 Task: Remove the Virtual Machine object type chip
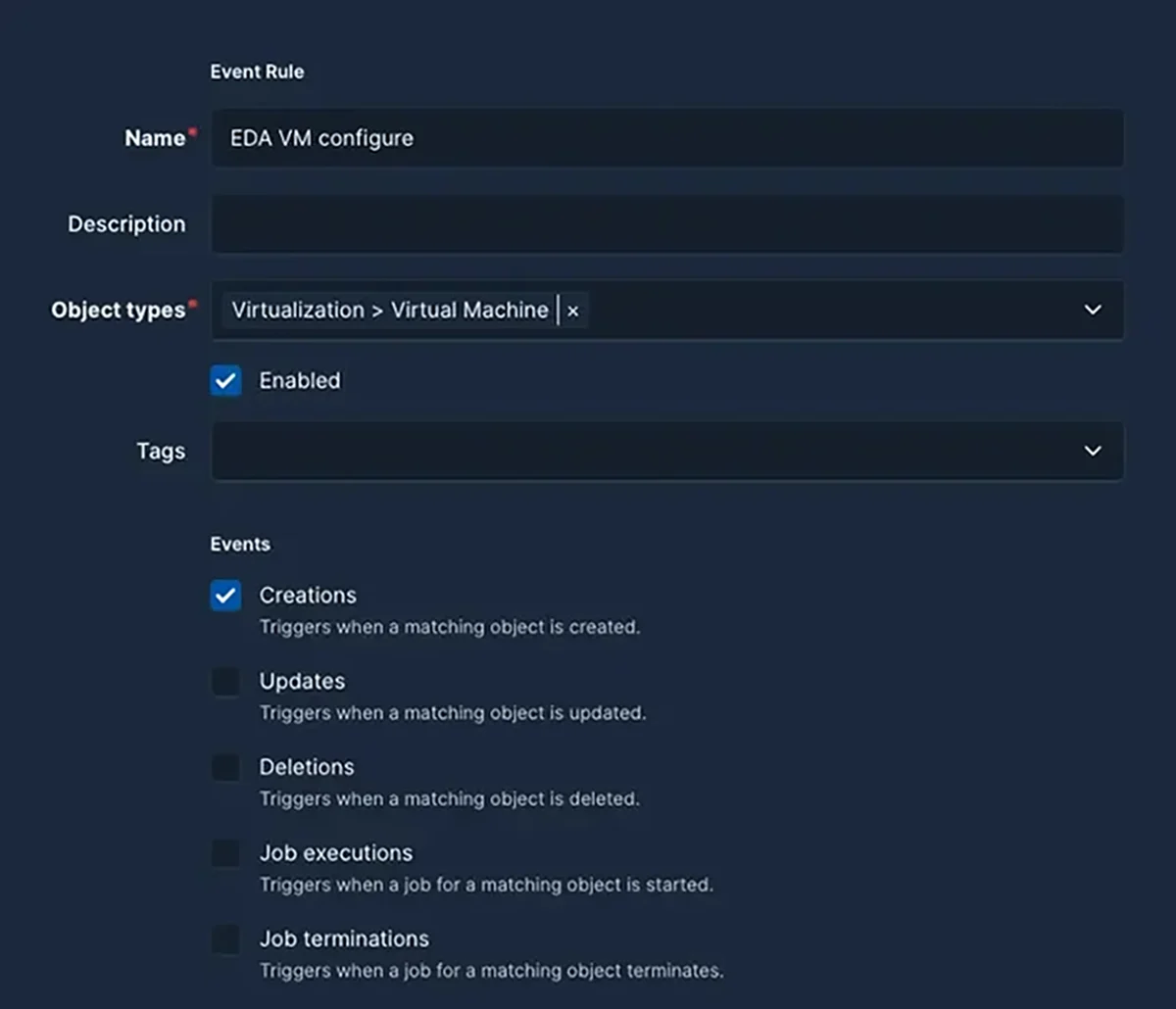pos(573,311)
